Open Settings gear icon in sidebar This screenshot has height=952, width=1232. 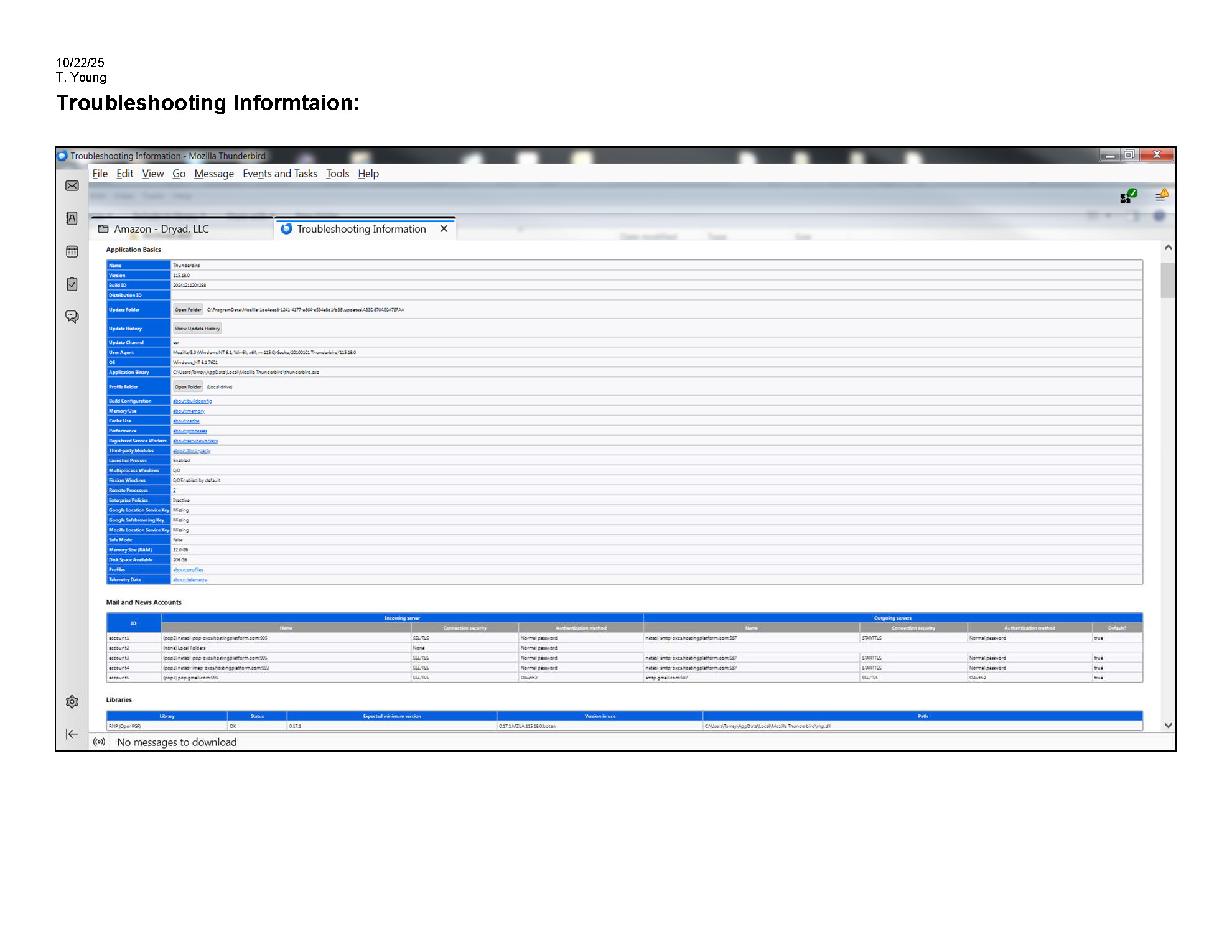[x=72, y=702]
